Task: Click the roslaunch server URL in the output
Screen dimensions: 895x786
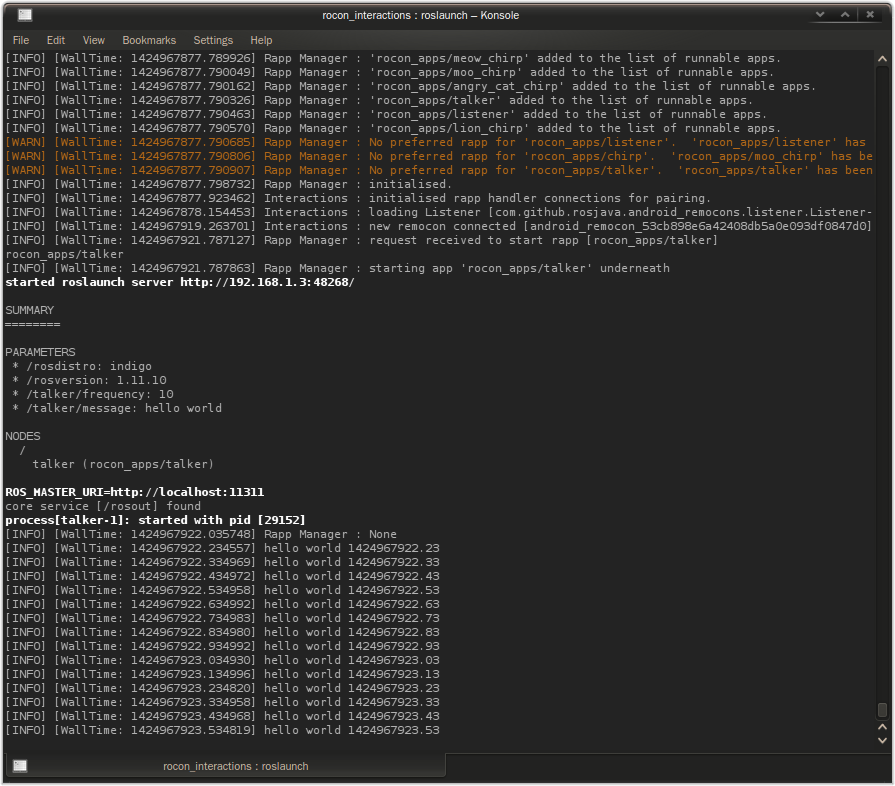Action: coord(267,283)
